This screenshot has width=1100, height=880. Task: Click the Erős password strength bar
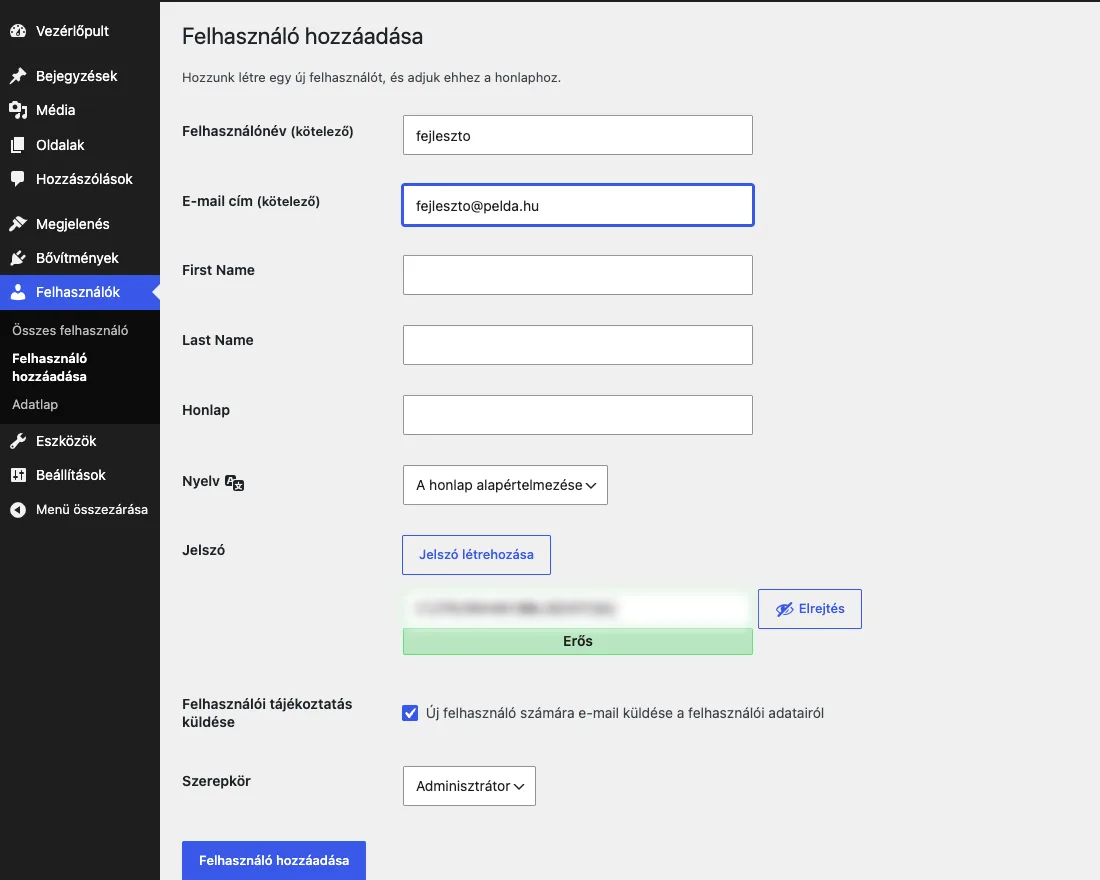[x=578, y=641]
